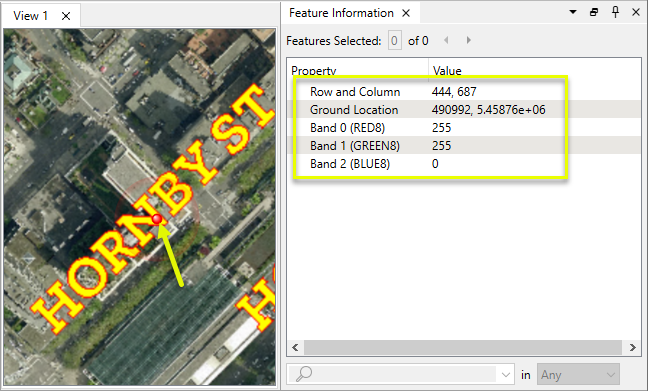Select the Feature Information tab
The width and height of the screenshot is (648, 391).
point(341,13)
